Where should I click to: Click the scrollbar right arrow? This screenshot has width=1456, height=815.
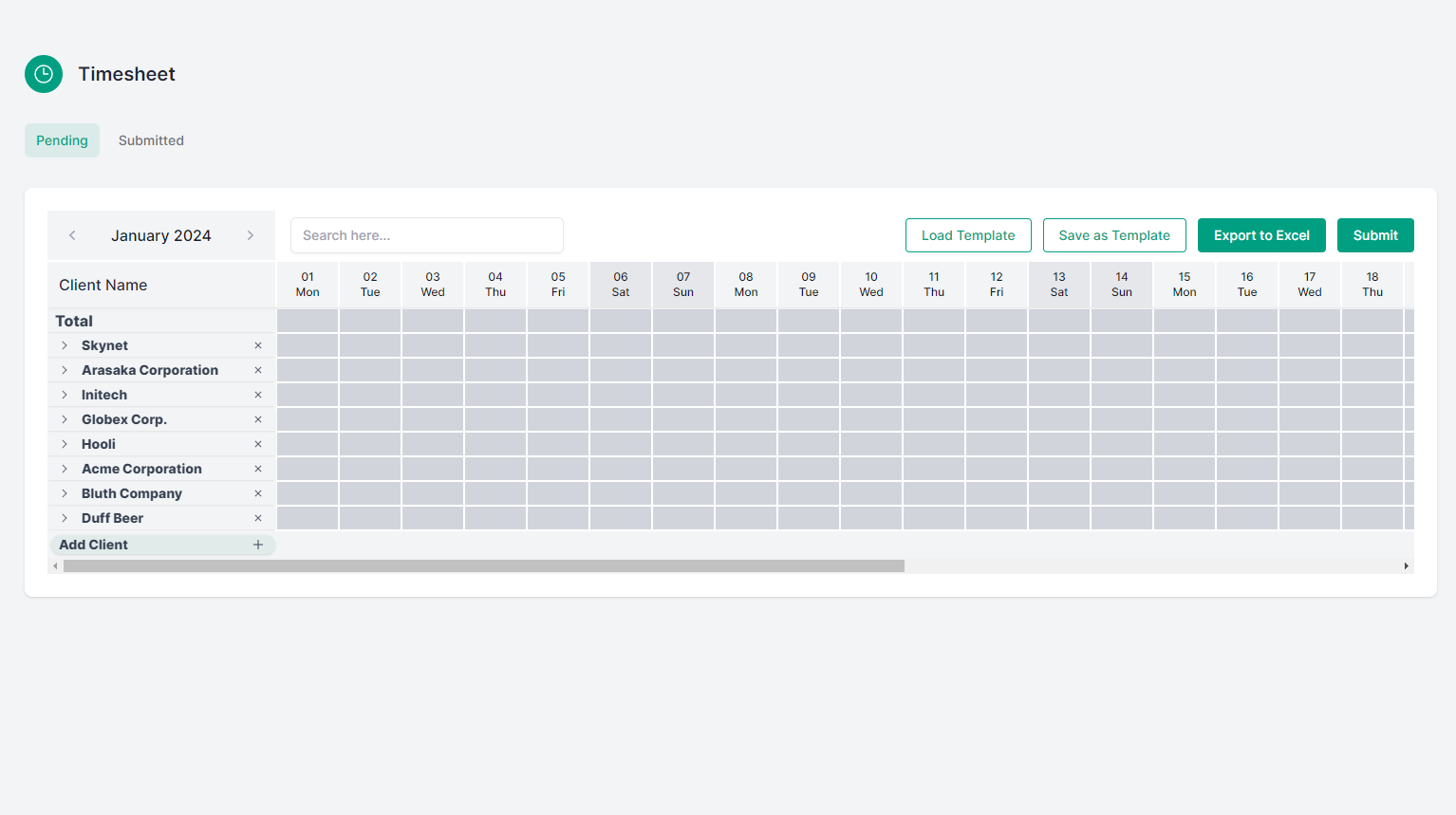coord(1407,566)
